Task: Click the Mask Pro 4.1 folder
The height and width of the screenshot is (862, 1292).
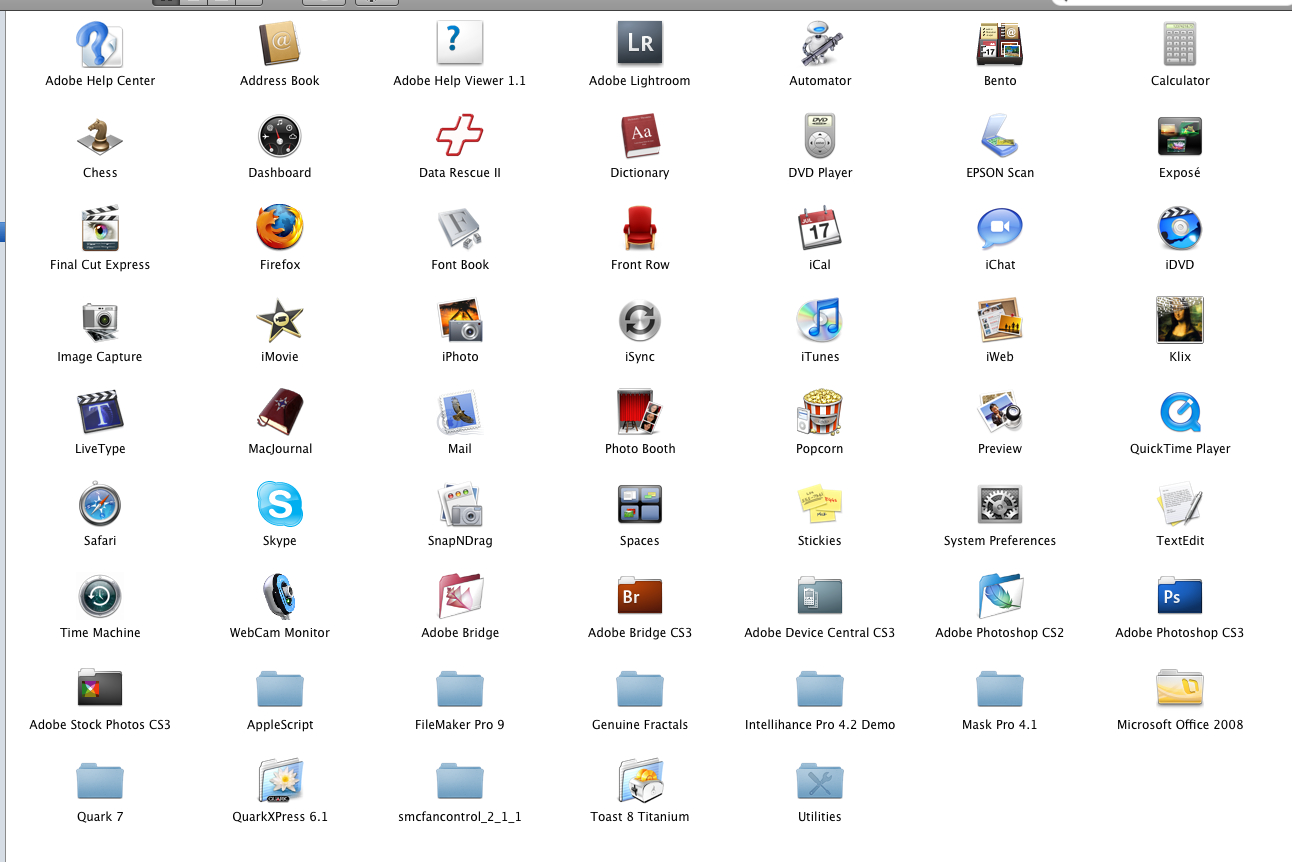Action: 1000,688
